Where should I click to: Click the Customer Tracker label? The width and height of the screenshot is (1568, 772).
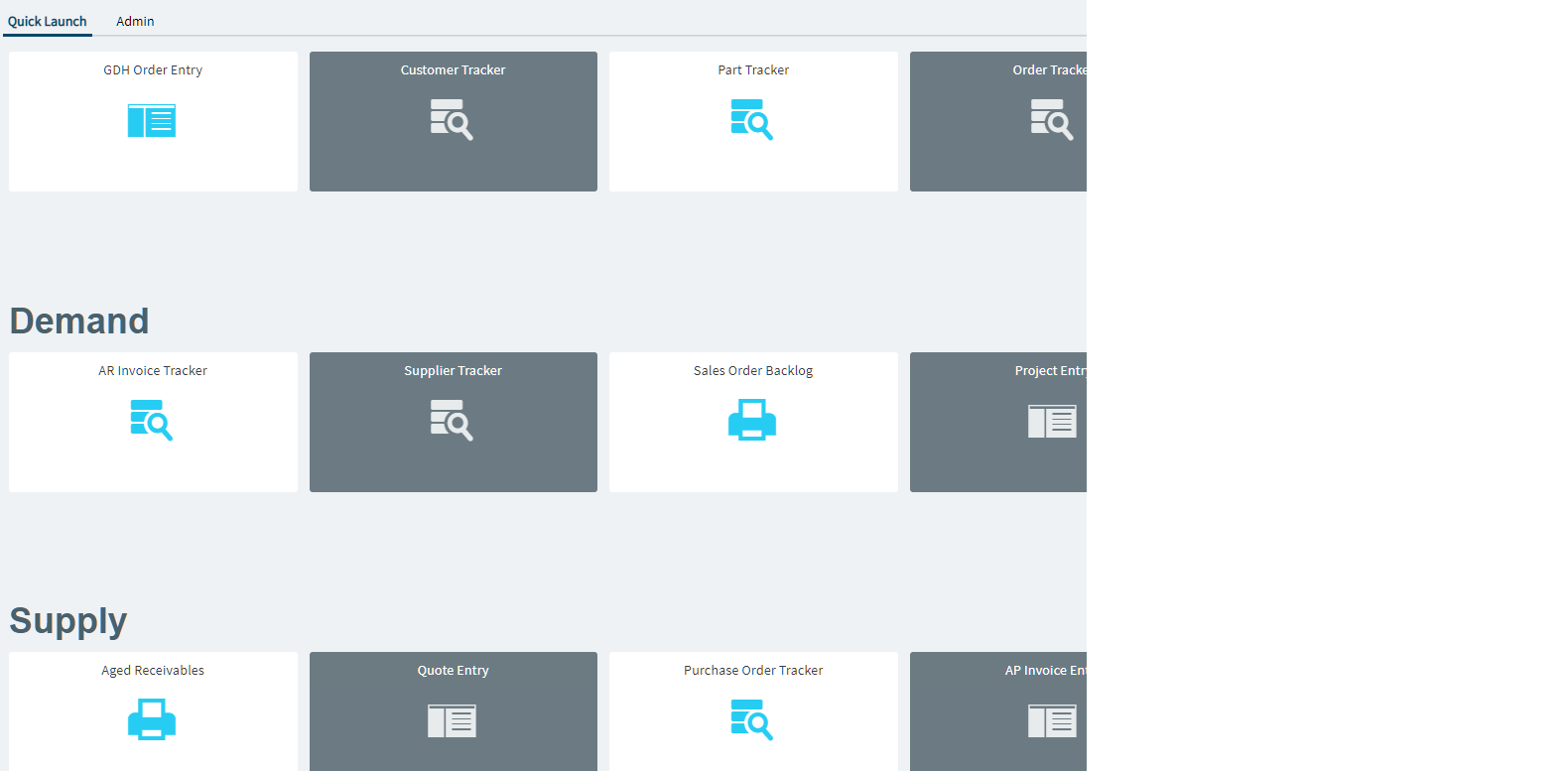(453, 70)
